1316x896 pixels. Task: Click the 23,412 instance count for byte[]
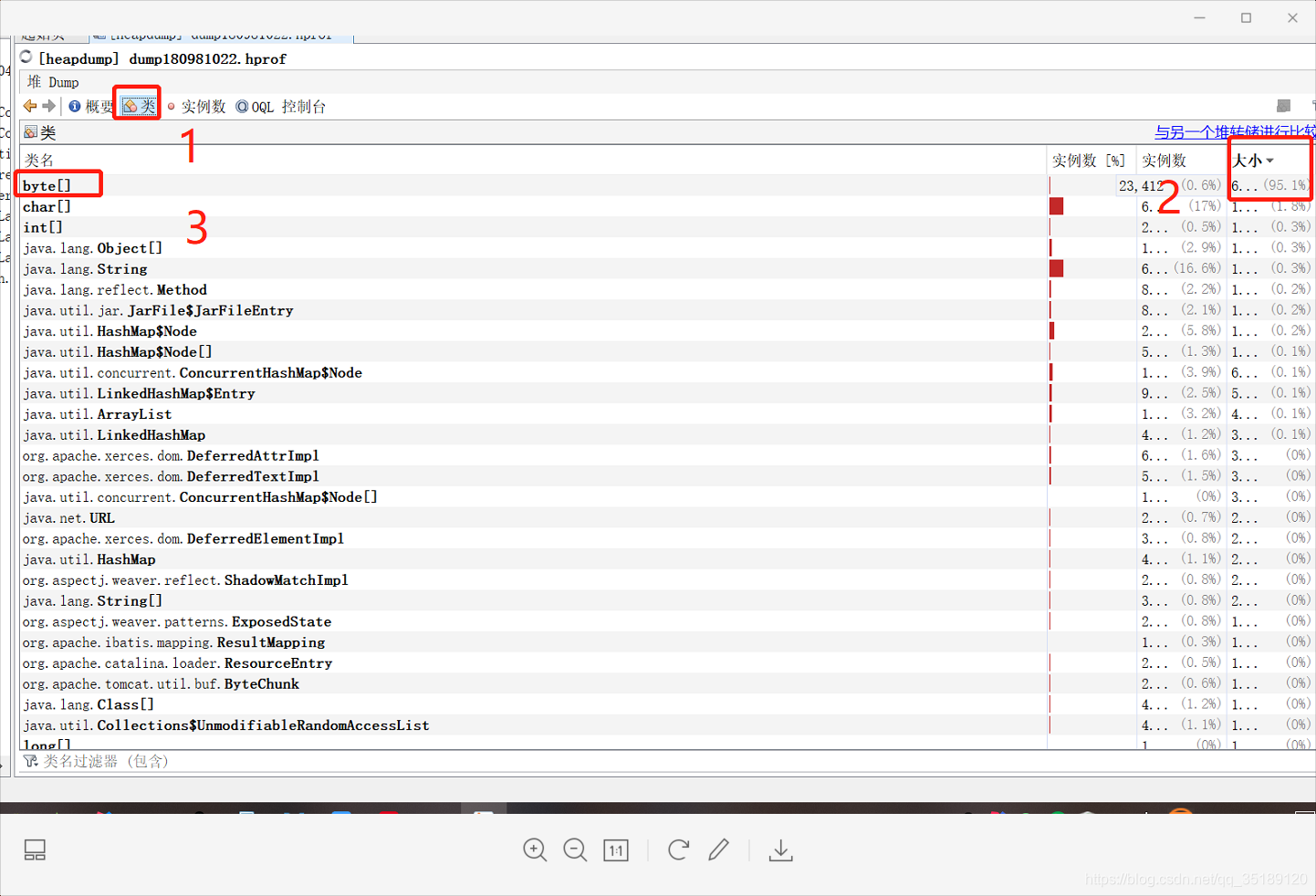click(x=1141, y=186)
